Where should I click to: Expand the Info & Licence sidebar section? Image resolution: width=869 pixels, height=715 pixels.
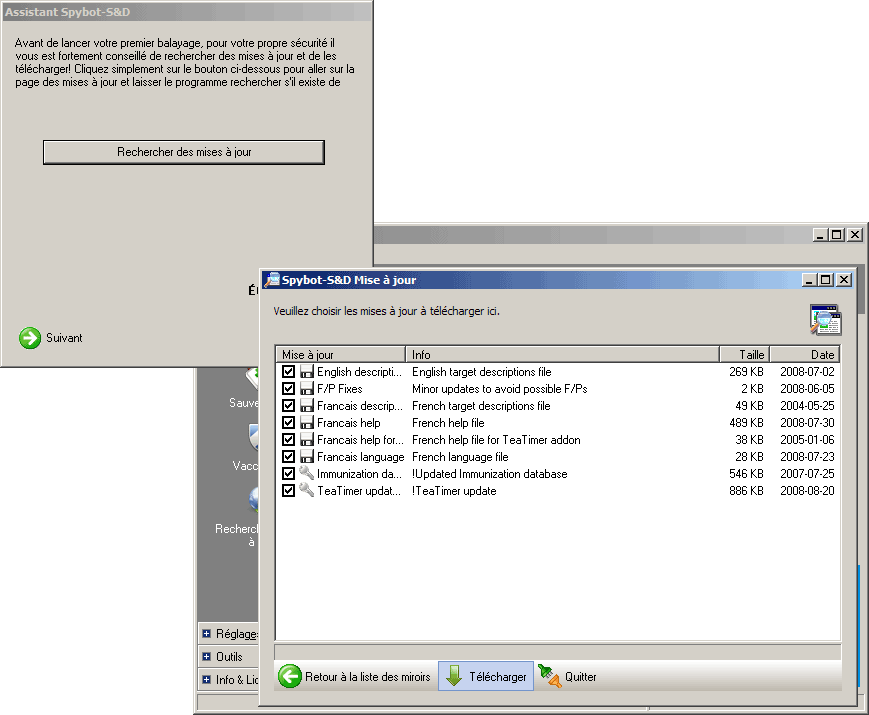(206, 680)
